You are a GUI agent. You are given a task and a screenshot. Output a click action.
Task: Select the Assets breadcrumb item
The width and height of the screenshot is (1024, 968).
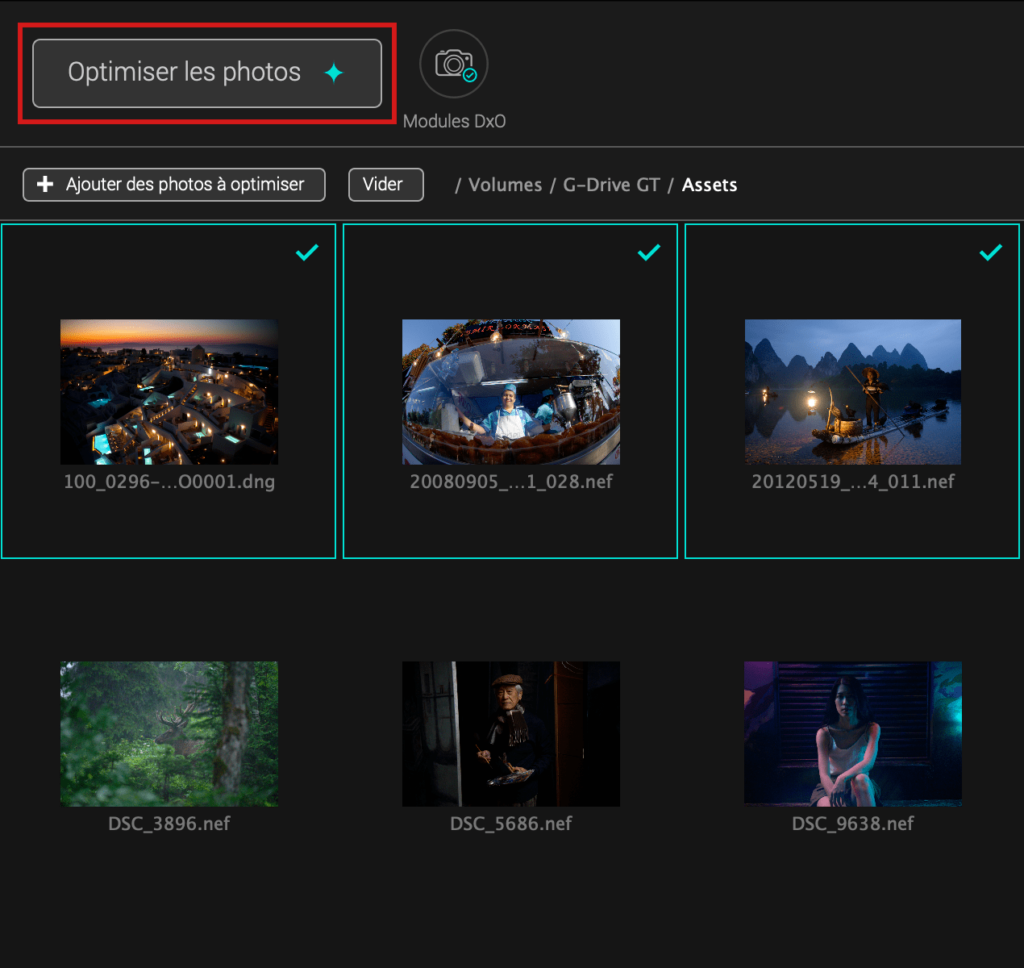coord(709,185)
